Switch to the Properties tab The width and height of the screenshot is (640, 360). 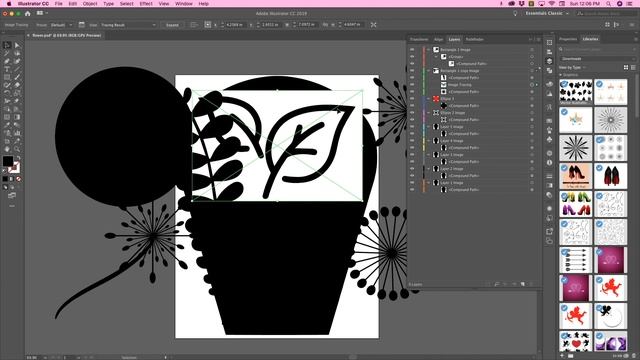coord(568,39)
